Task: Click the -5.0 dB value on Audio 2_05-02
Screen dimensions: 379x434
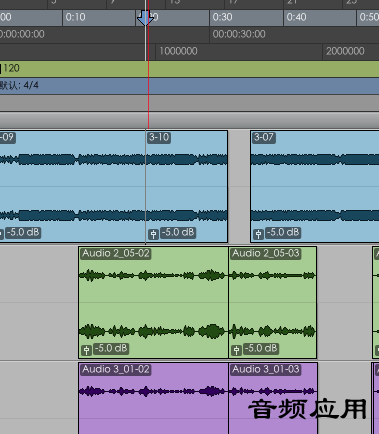Action: point(111,348)
